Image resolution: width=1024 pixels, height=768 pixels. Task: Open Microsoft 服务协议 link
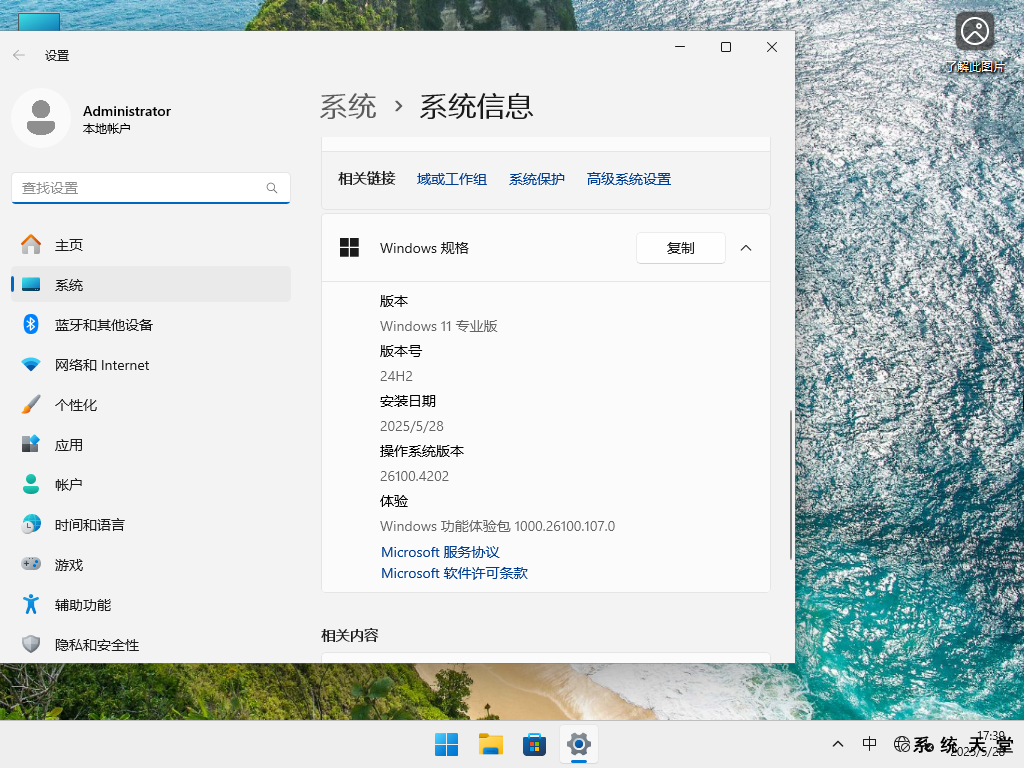click(x=440, y=552)
